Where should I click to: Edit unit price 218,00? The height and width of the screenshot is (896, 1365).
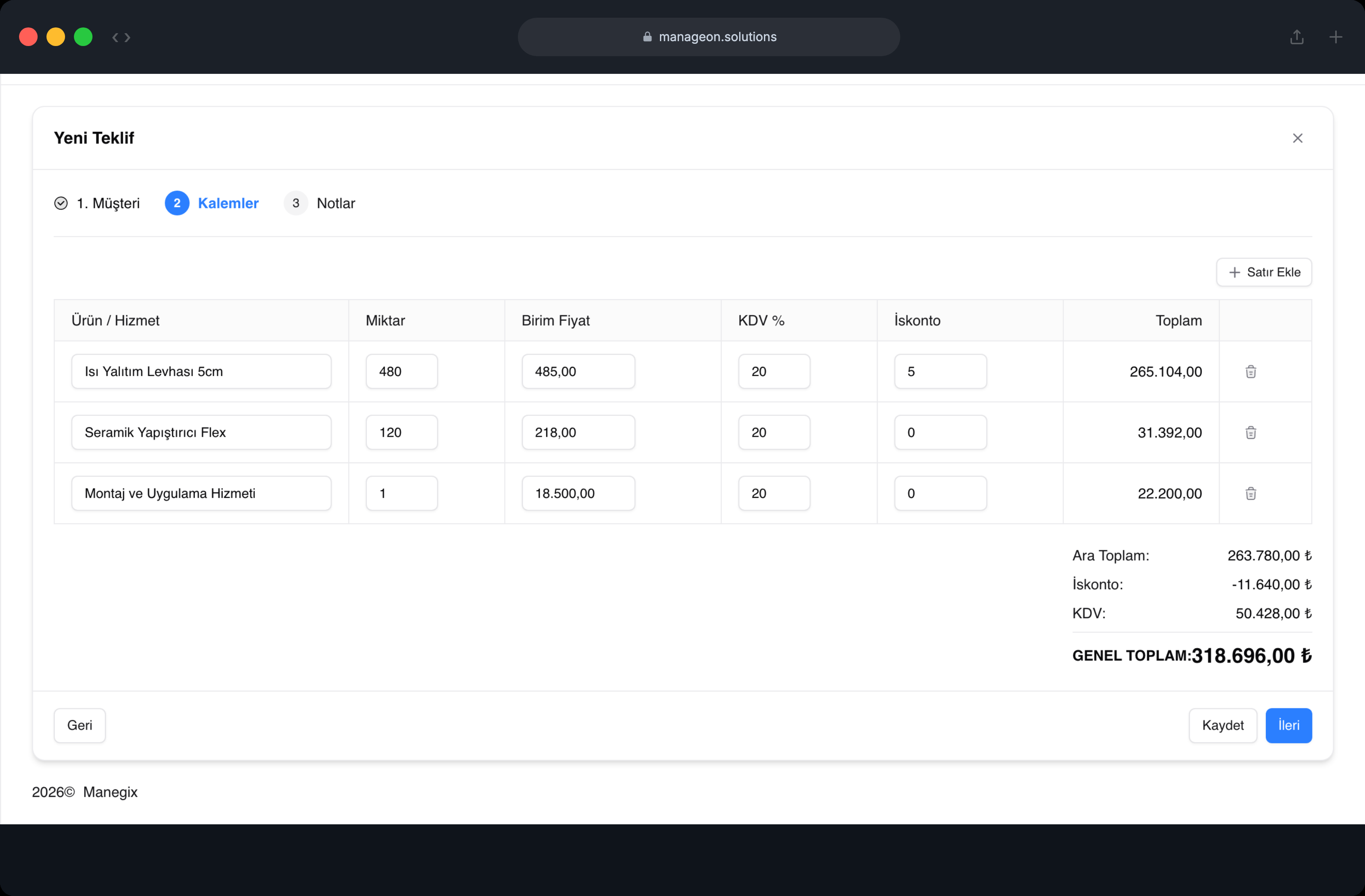[578, 432]
